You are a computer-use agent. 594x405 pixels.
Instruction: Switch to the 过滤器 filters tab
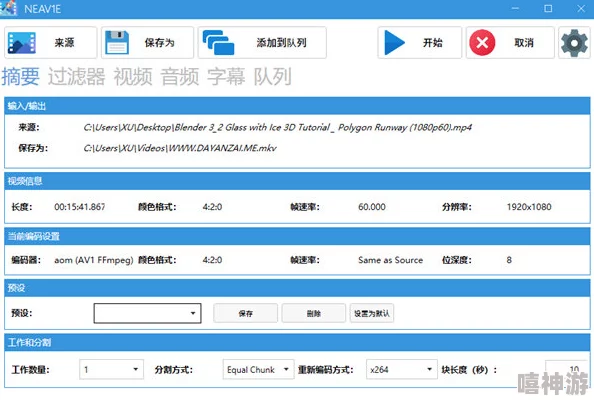click(76, 77)
